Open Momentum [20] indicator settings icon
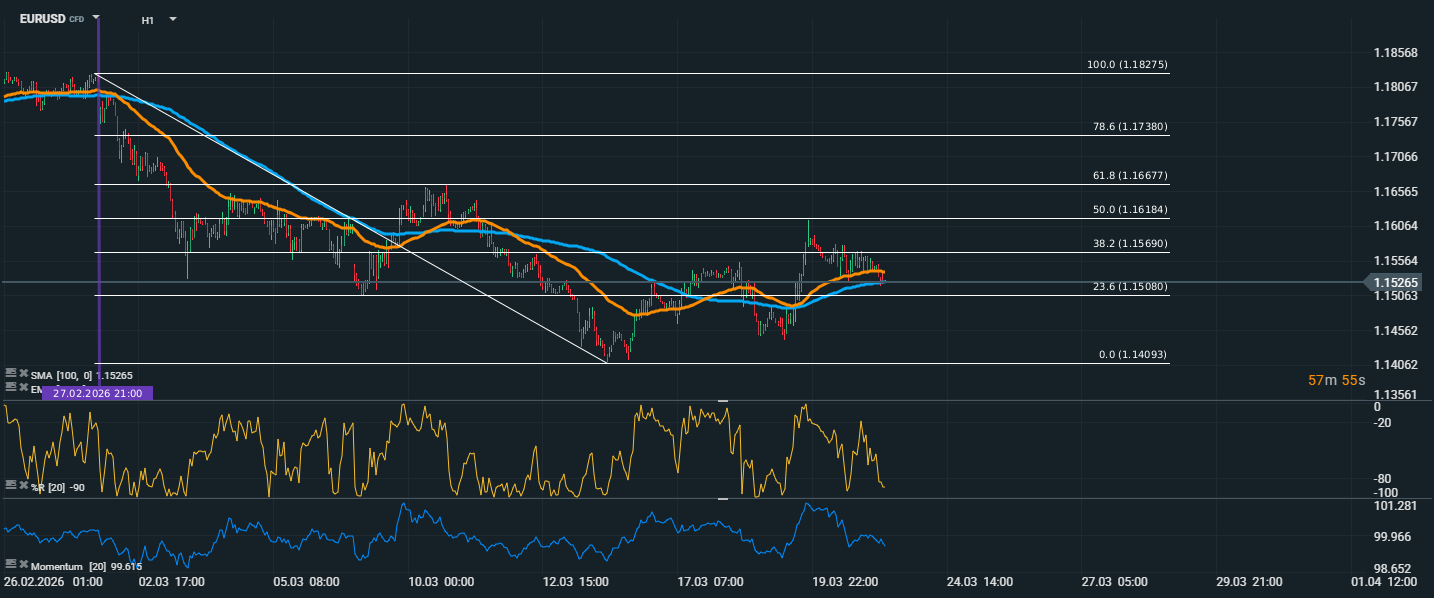The width and height of the screenshot is (1434, 598). click(x=10, y=565)
